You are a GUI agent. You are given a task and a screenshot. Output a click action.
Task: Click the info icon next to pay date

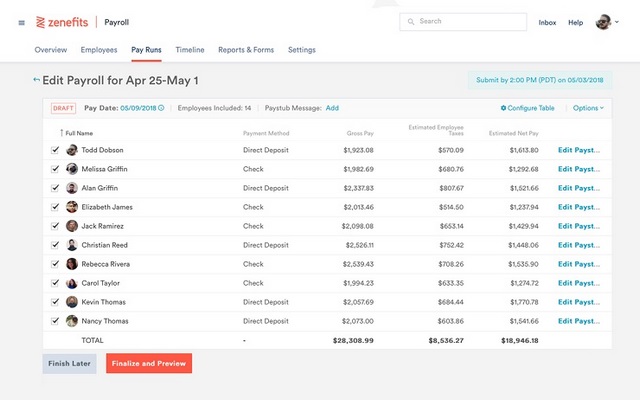point(161,108)
